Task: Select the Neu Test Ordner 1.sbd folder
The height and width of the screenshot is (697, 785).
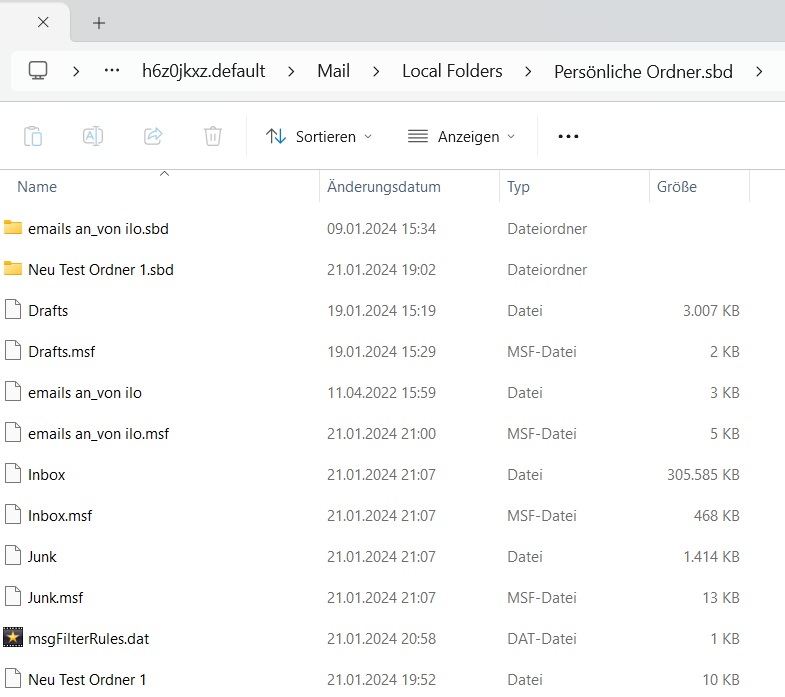Action: click(x=100, y=270)
